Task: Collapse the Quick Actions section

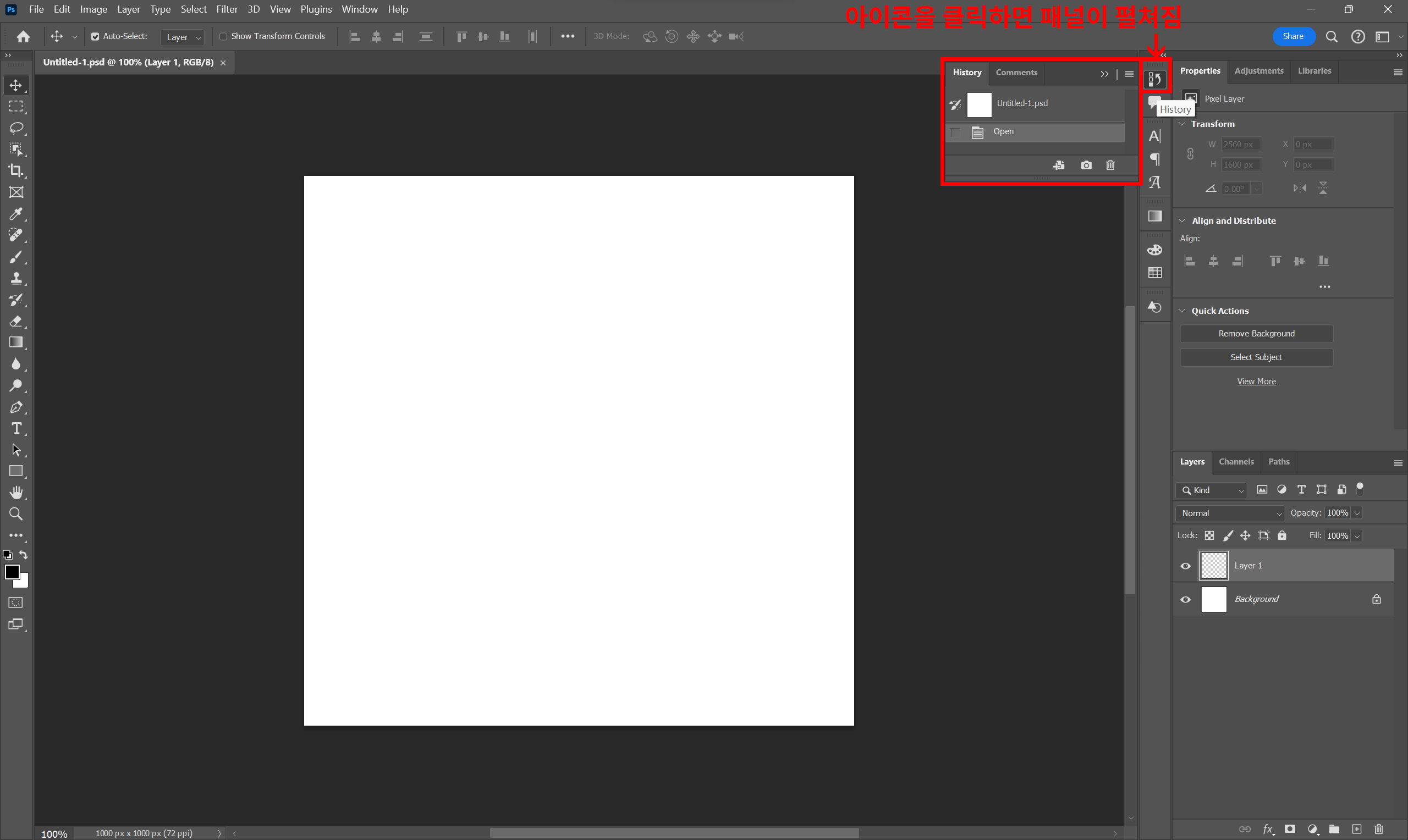Action: coord(1182,311)
